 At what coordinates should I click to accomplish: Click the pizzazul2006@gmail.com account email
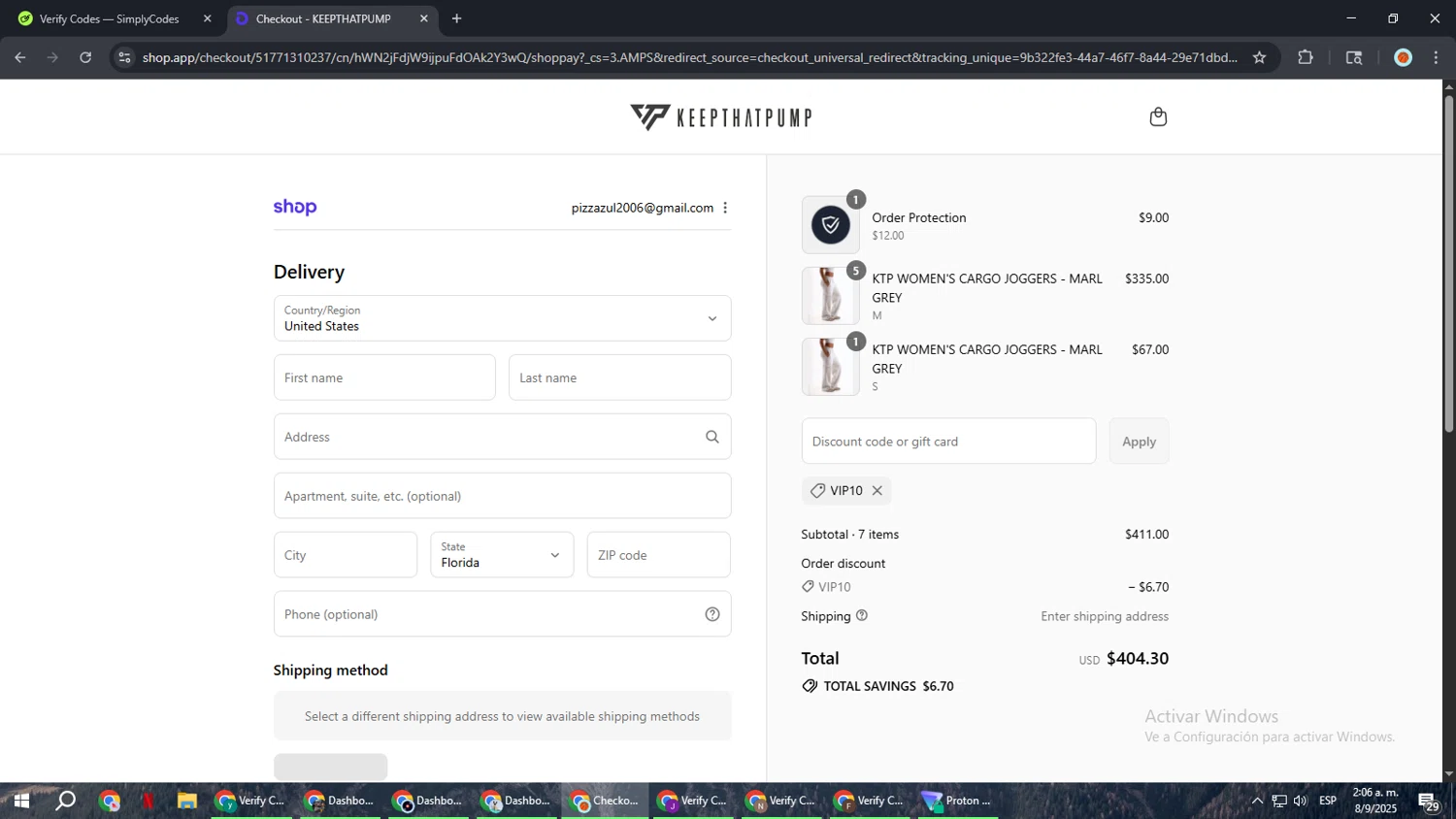pos(642,208)
